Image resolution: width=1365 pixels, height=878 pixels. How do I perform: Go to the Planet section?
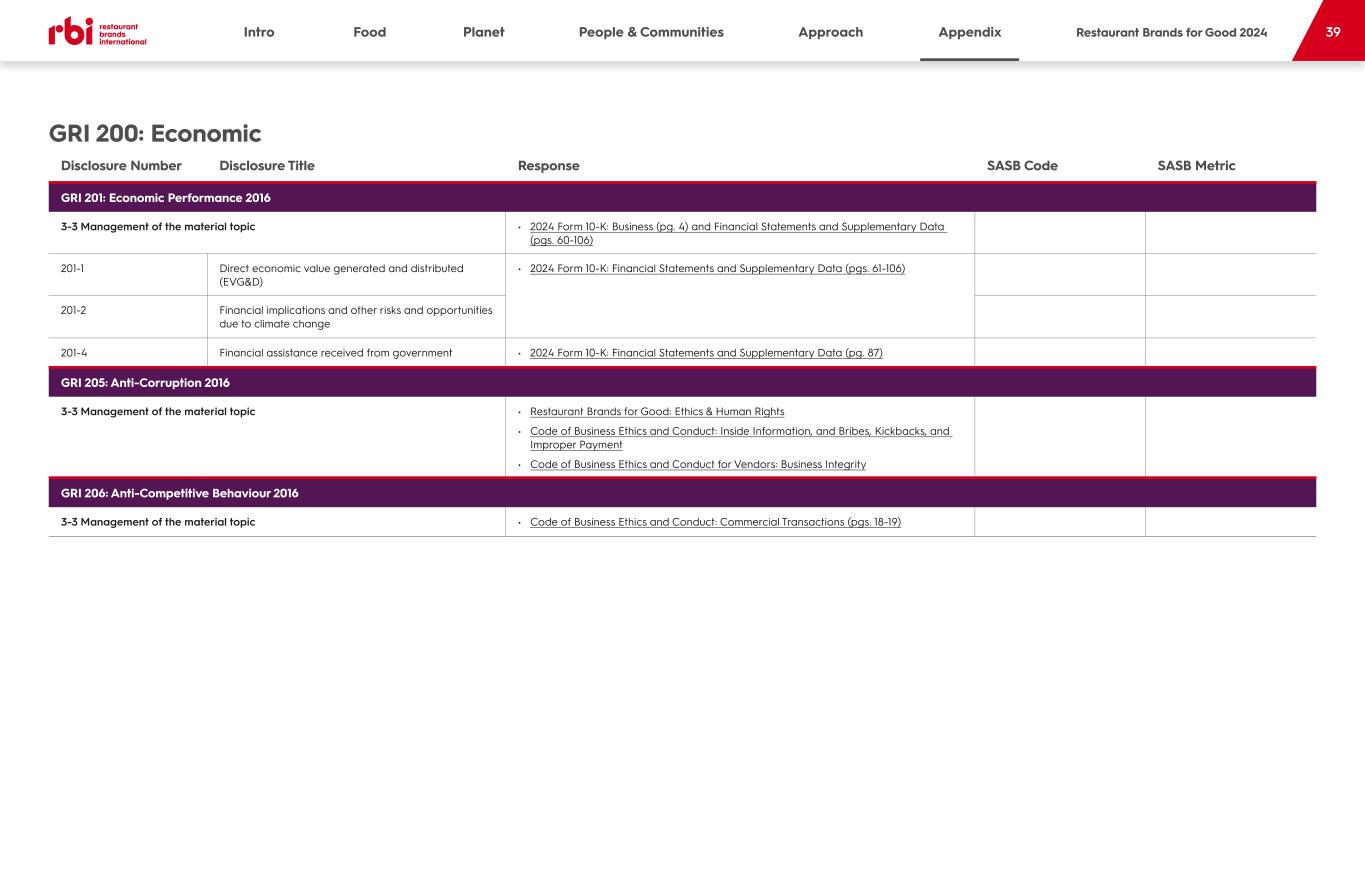click(x=483, y=32)
